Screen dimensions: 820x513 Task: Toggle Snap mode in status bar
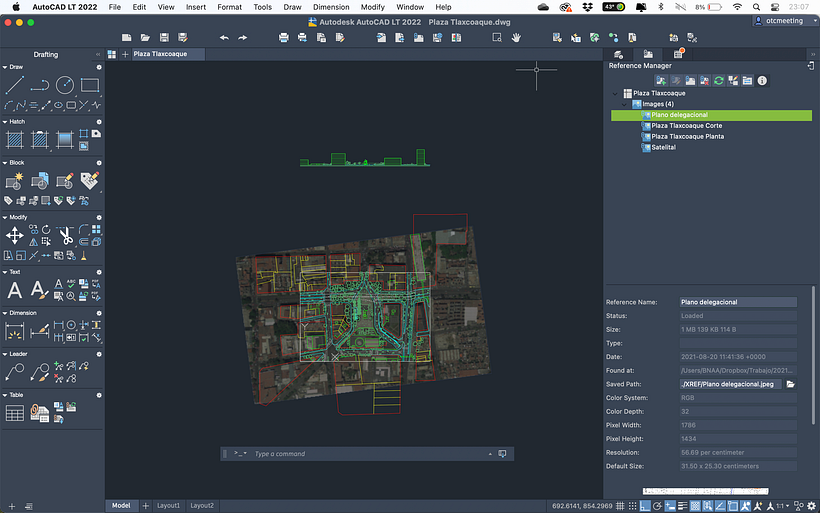tap(633, 506)
